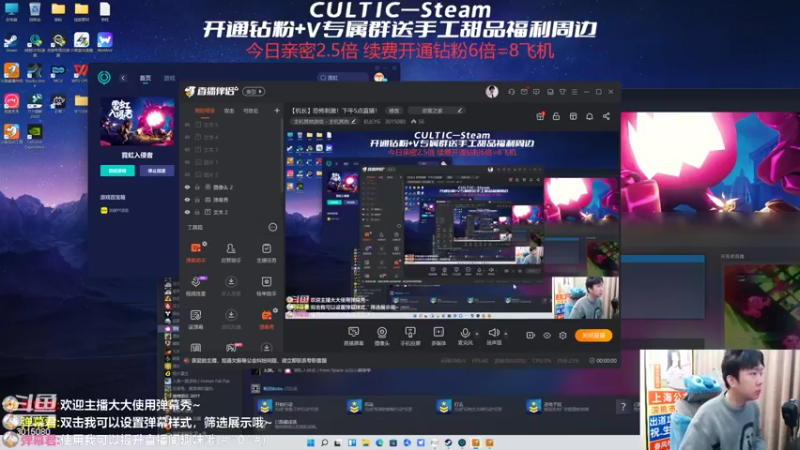Open the 房管助手 toolbox tool

(x=231, y=253)
